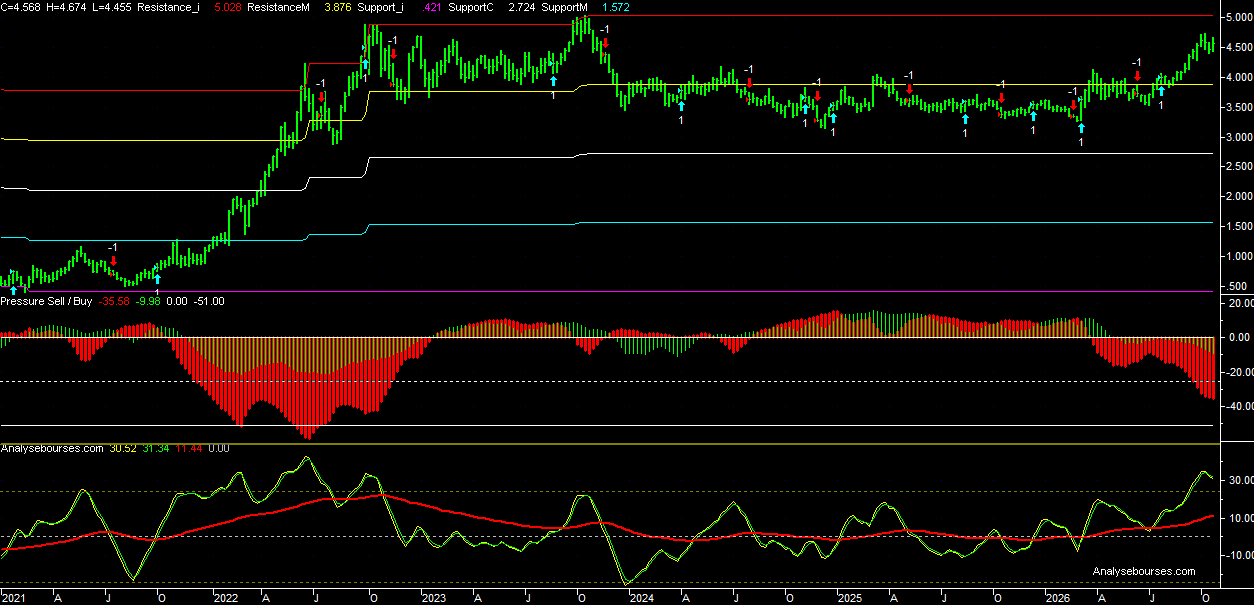Jump to 2025 on the time axis
Image resolution: width=1254 pixels, height=605 pixels.
coord(849,598)
